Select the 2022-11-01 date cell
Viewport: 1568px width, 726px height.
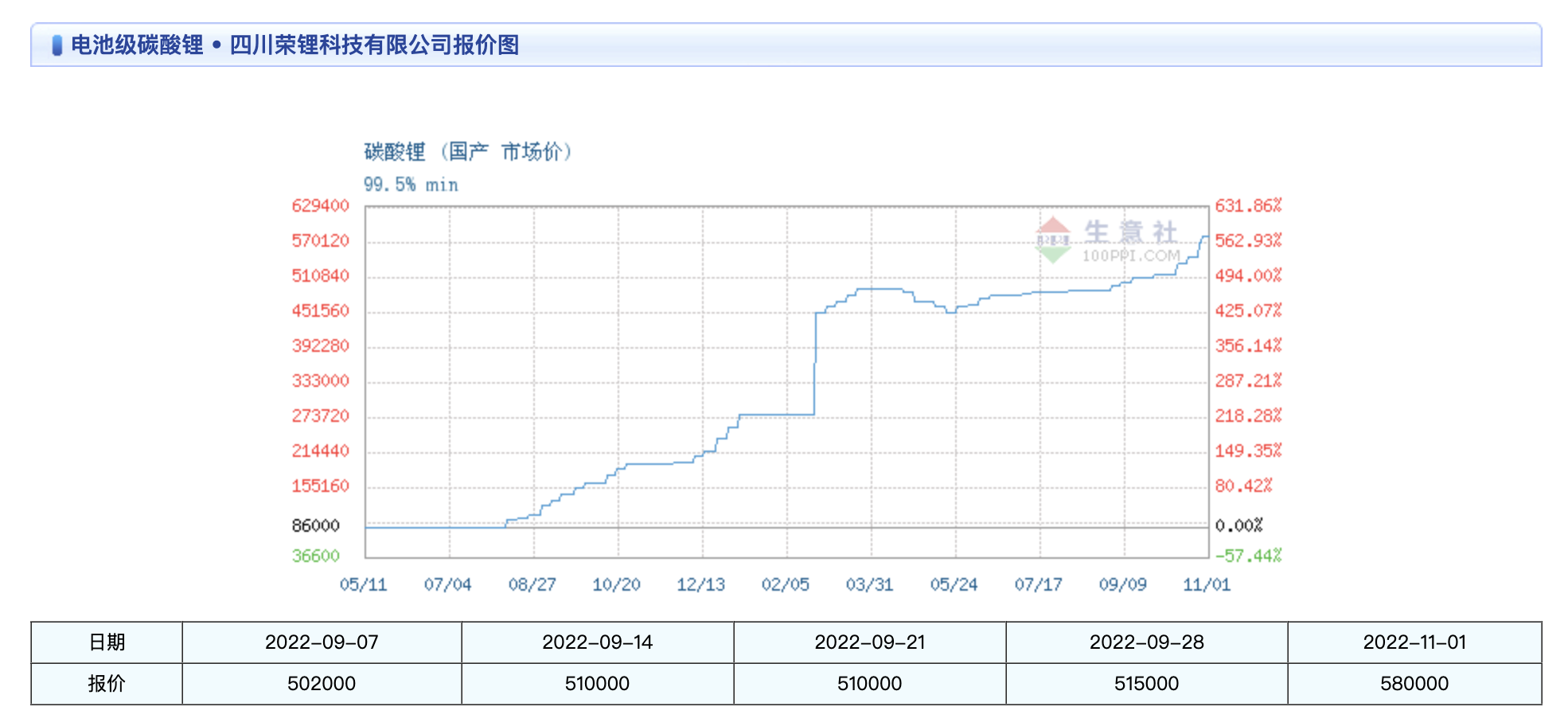[1414, 642]
